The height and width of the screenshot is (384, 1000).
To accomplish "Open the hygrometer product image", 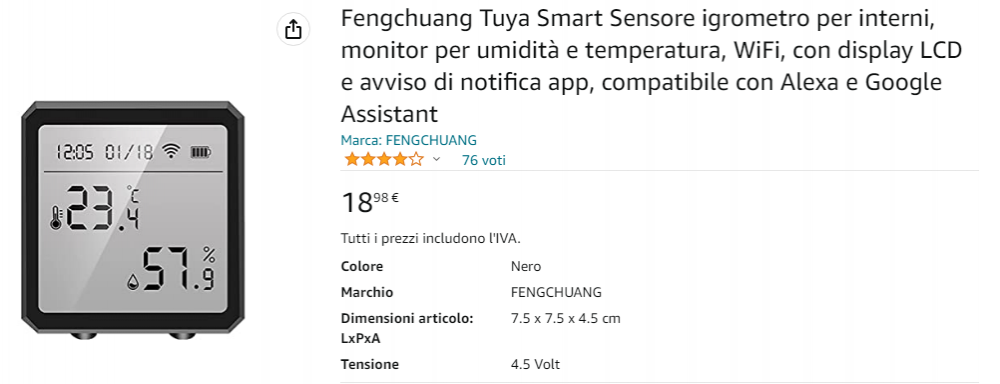I will tap(133, 219).
